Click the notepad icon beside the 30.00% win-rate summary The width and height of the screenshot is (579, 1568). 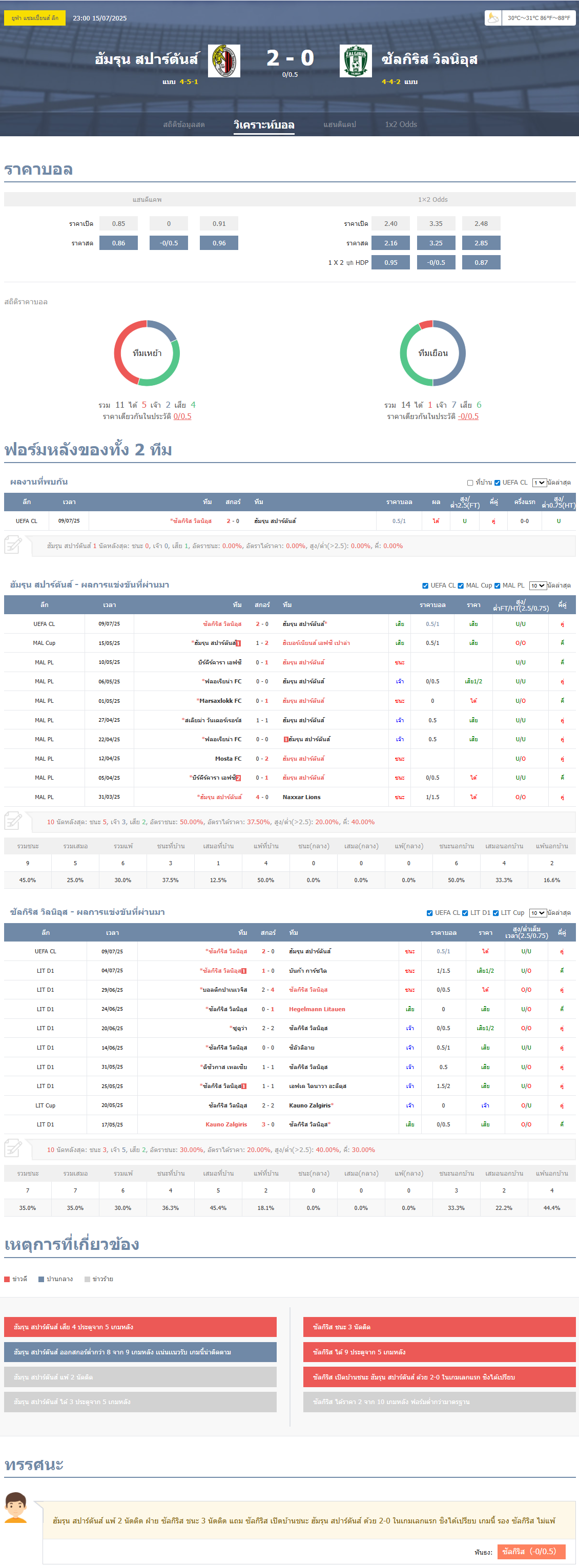point(13,1149)
